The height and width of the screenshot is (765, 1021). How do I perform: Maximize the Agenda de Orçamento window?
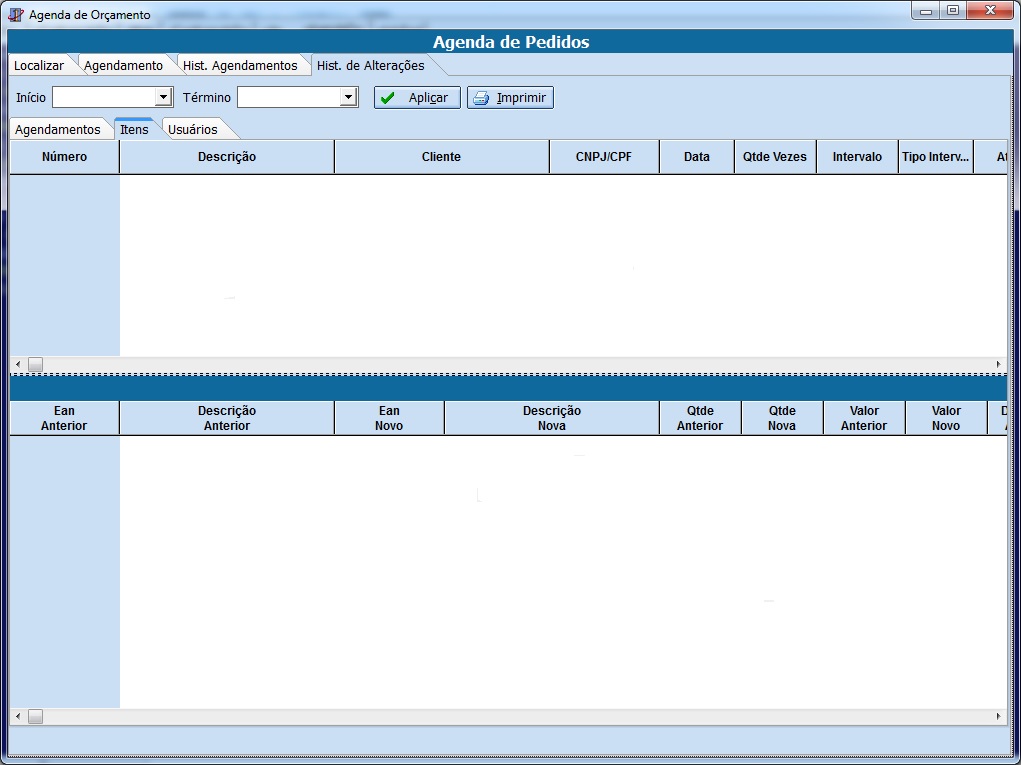coord(953,10)
